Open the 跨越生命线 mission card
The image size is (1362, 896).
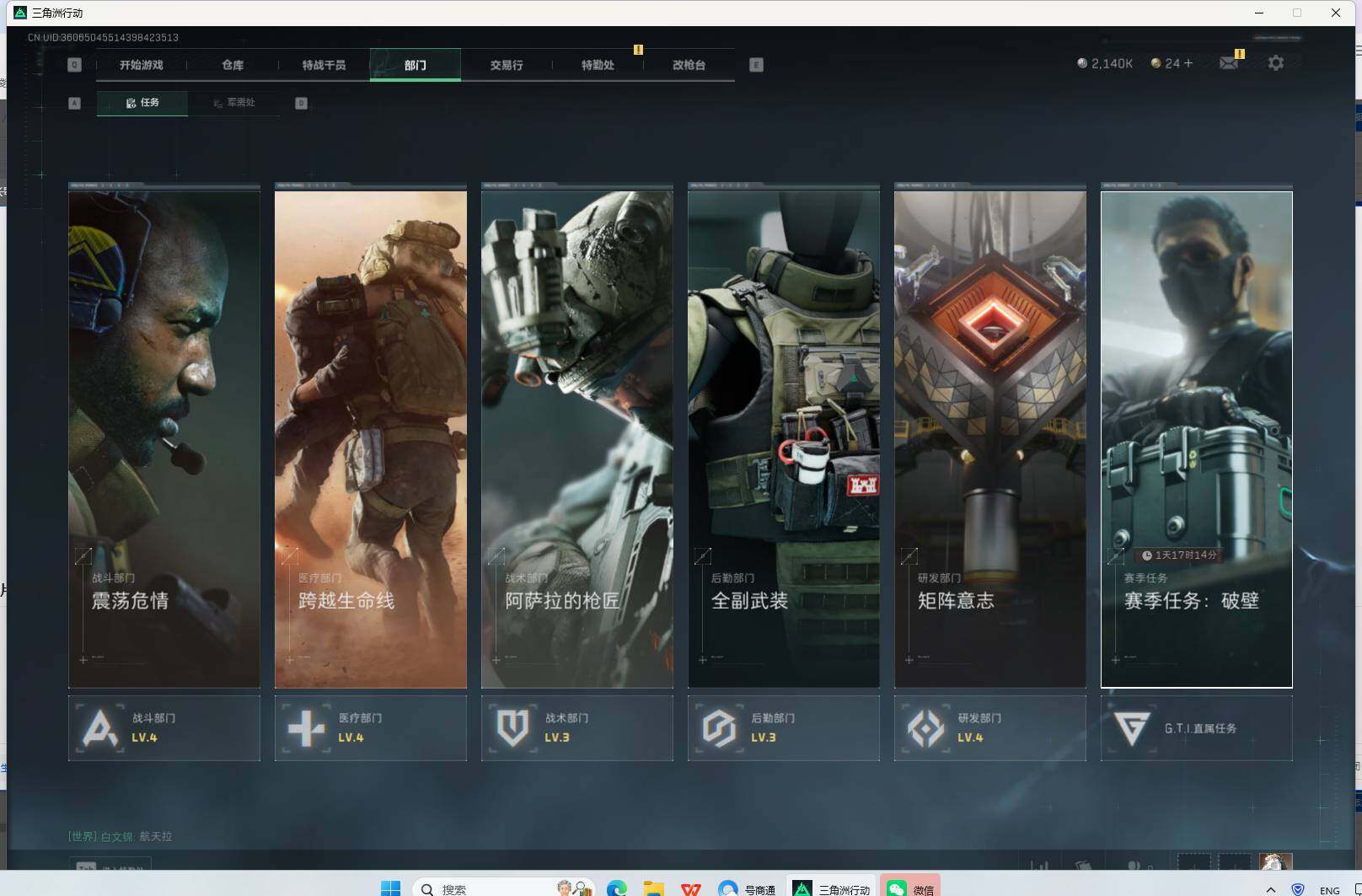tap(371, 439)
